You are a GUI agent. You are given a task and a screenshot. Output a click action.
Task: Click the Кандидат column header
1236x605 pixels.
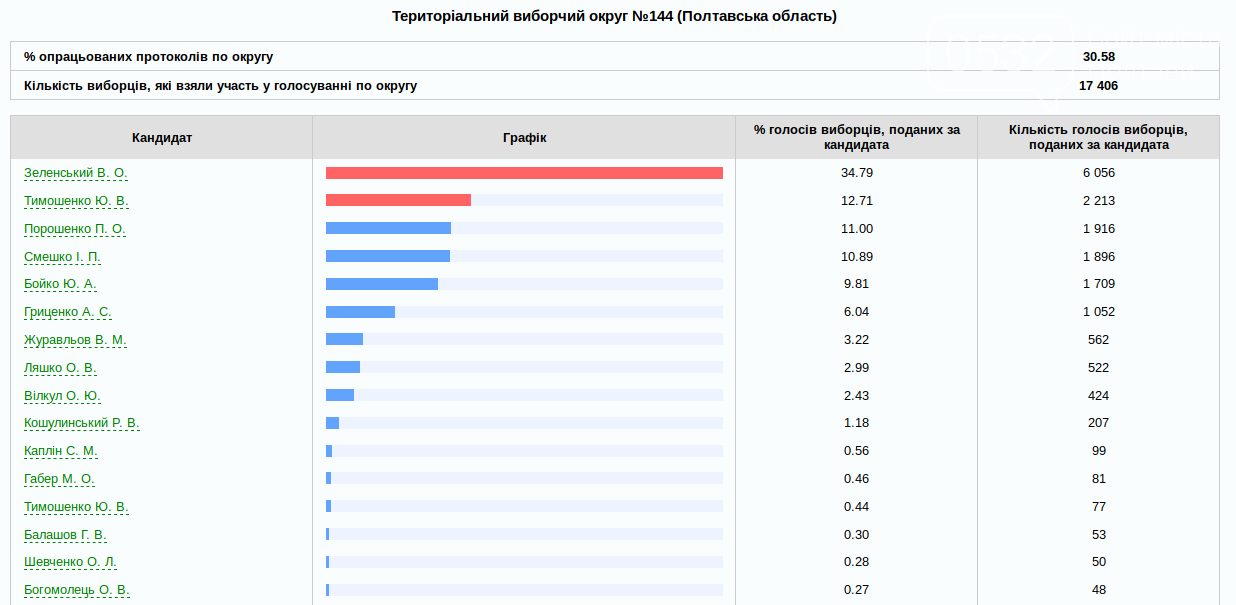click(x=162, y=138)
